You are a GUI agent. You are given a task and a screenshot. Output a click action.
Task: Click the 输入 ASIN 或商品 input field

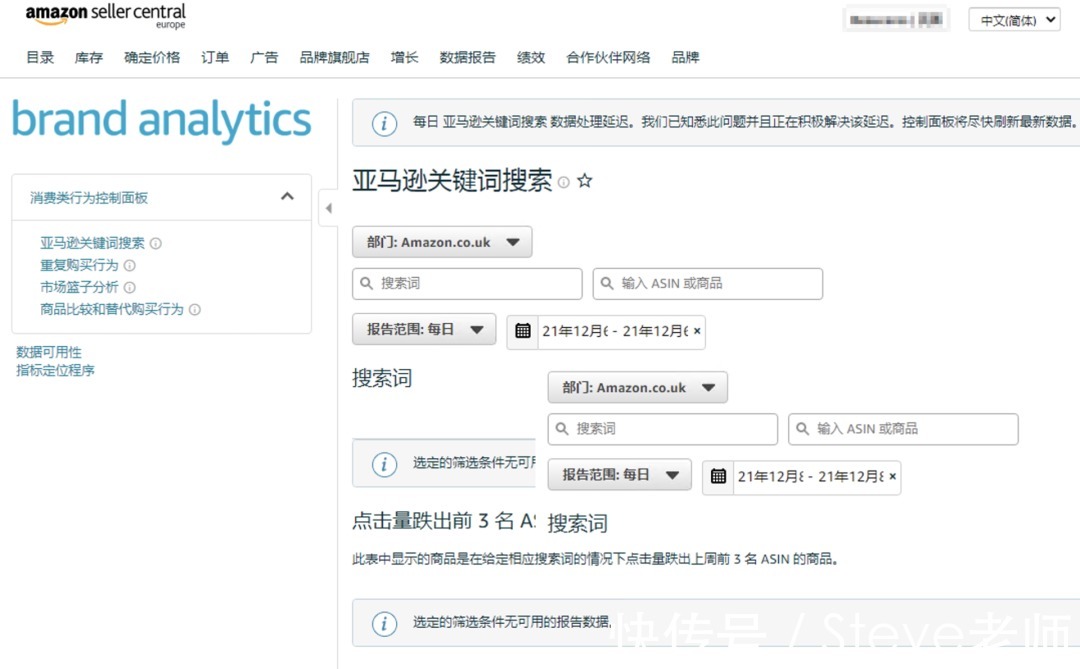pyautogui.click(x=707, y=283)
